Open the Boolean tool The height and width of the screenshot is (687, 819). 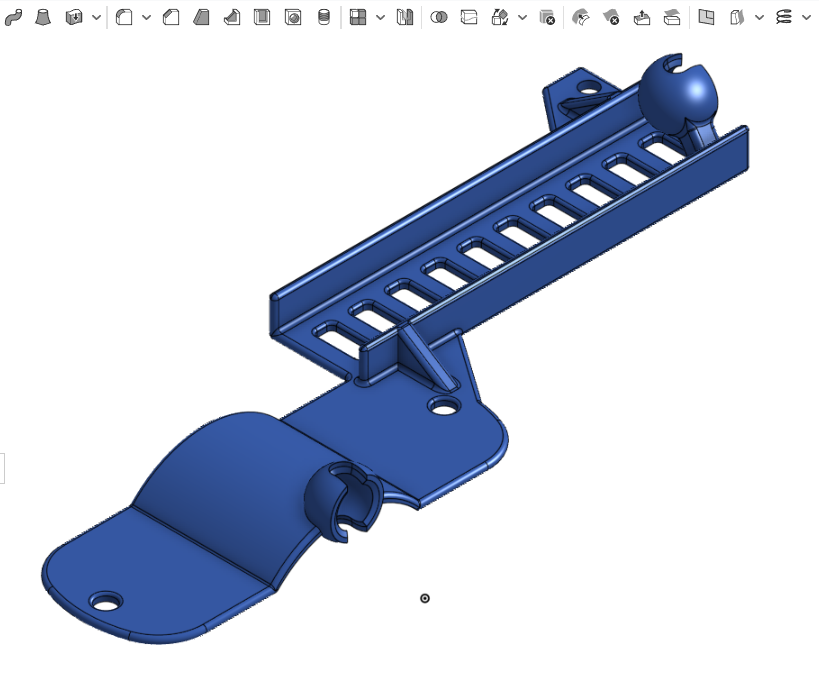(439, 17)
